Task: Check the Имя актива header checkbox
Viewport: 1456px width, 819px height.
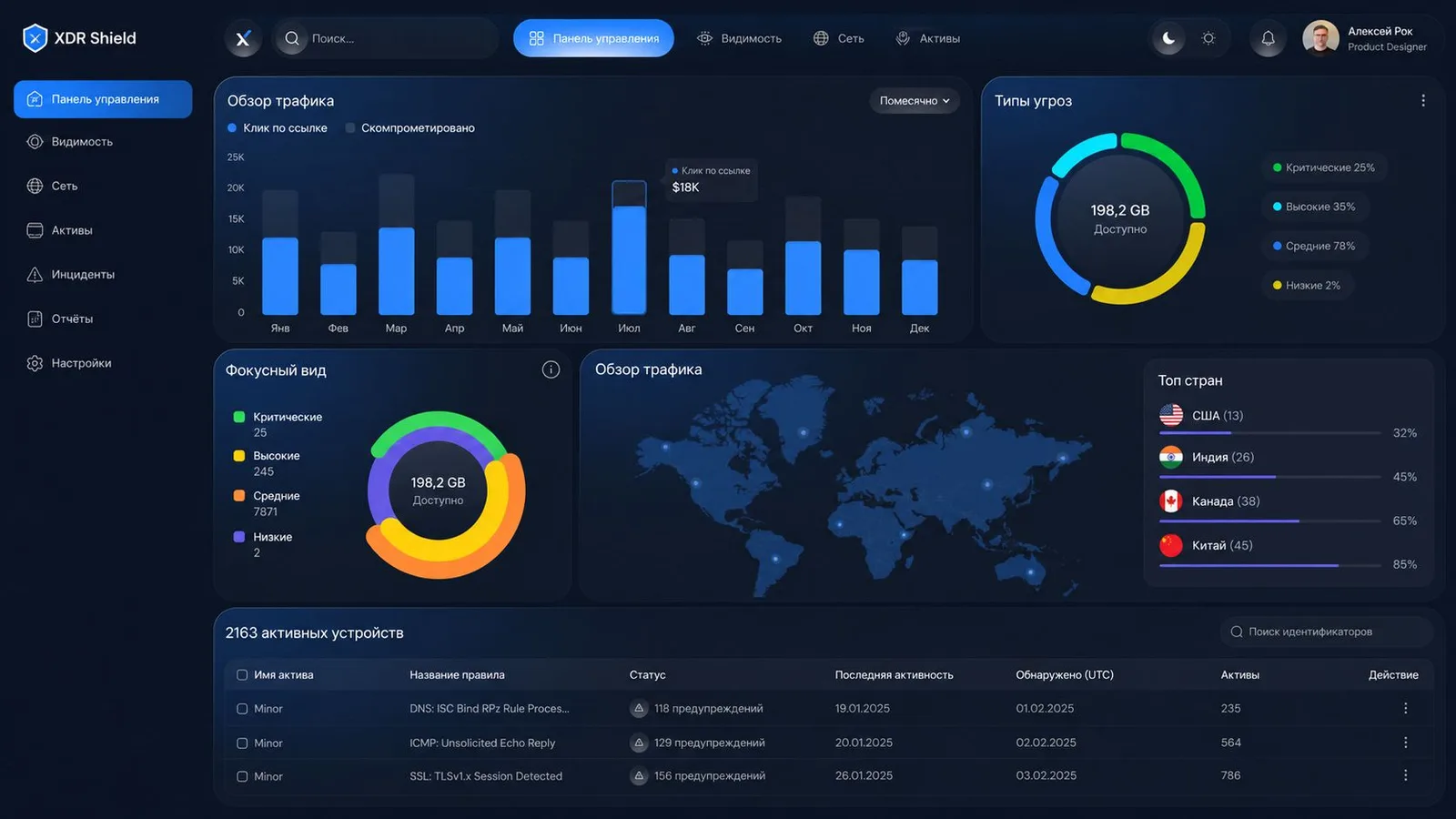Action: coord(242,675)
